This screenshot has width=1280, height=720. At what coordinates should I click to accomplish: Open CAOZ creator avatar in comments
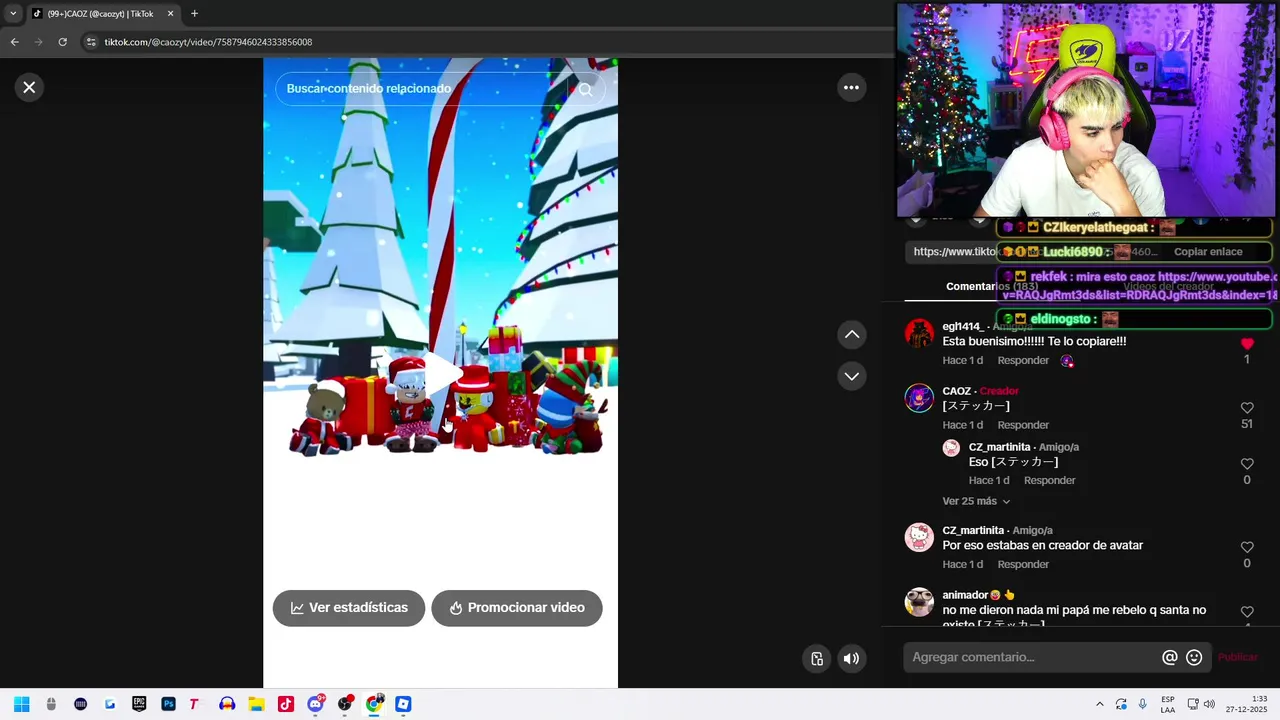pyautogui.click(x=919, y=398)
